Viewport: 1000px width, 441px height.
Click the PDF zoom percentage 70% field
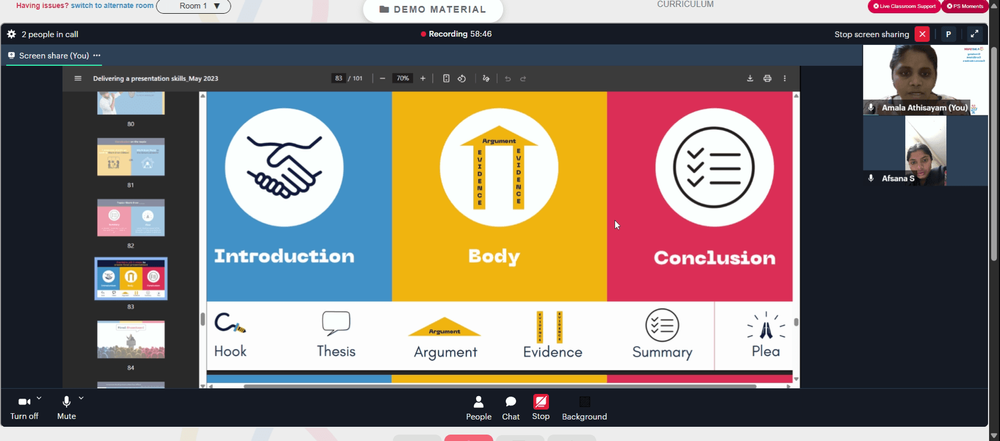click(402, 78)
